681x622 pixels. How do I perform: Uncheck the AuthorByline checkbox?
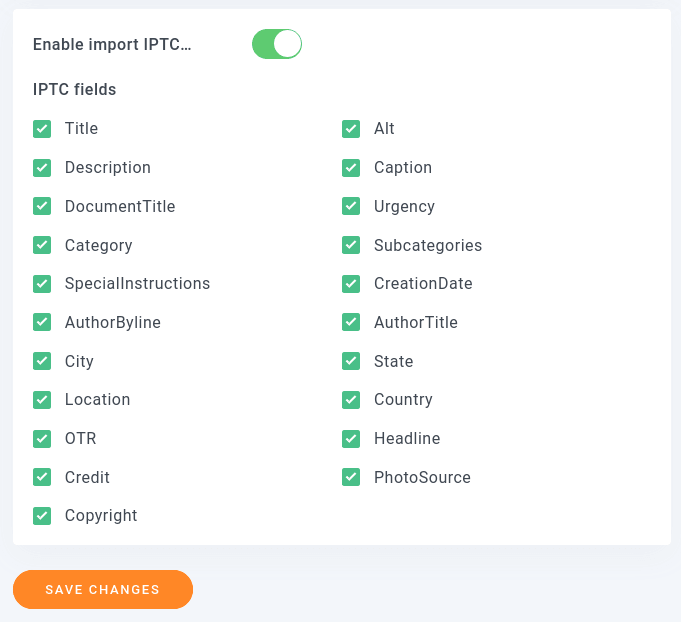(42, 322)
